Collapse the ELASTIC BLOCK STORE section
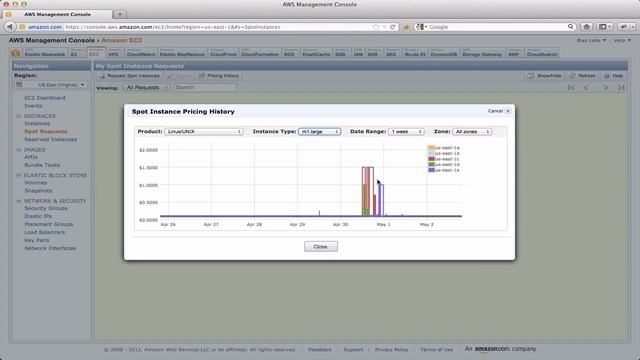640x360 pixels. pyautogui.click(x=18, y=176)
